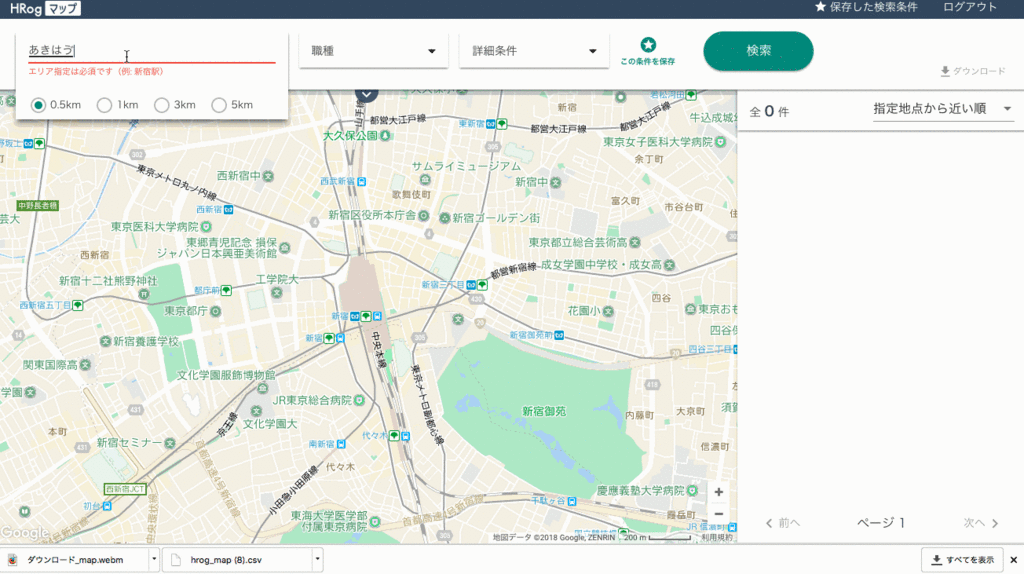Click the 西武新宿 station icon
The width and height of the screenshot is (1024, 574).
point(362,182)
